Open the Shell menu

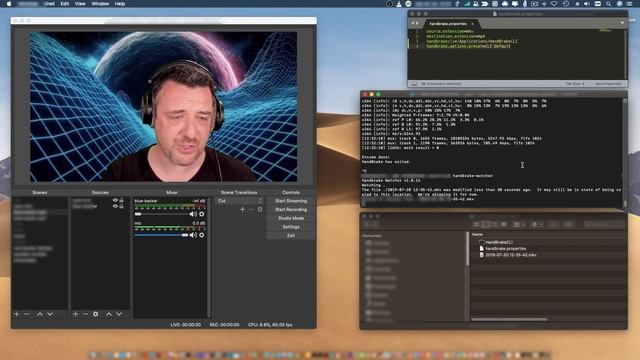point(49,4)
